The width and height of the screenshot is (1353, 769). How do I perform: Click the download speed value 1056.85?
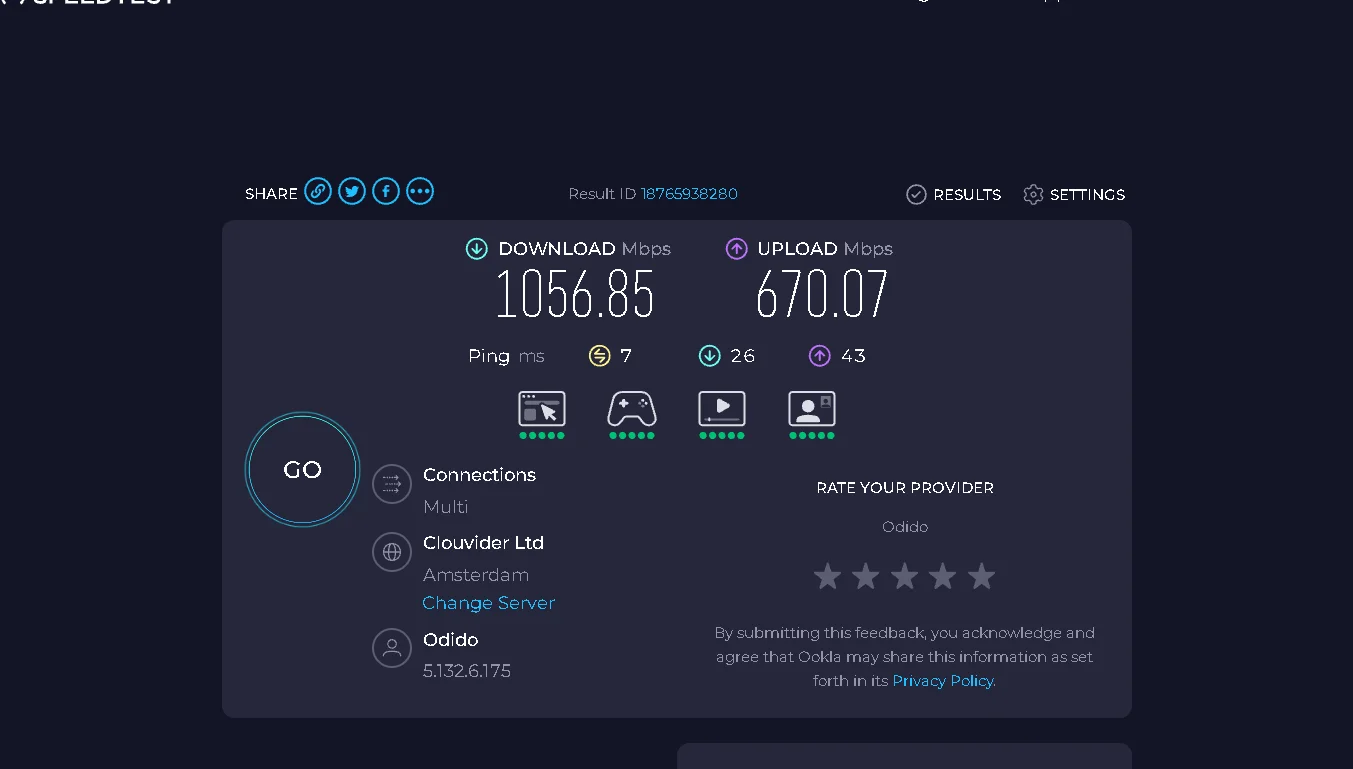click(575, 295)
